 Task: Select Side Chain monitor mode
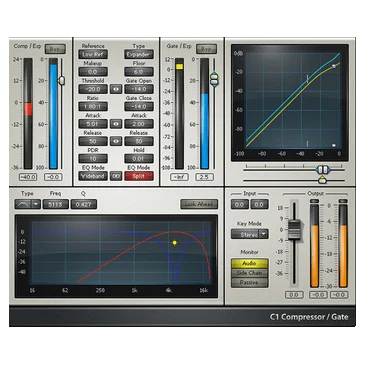[x=249, y=273]
